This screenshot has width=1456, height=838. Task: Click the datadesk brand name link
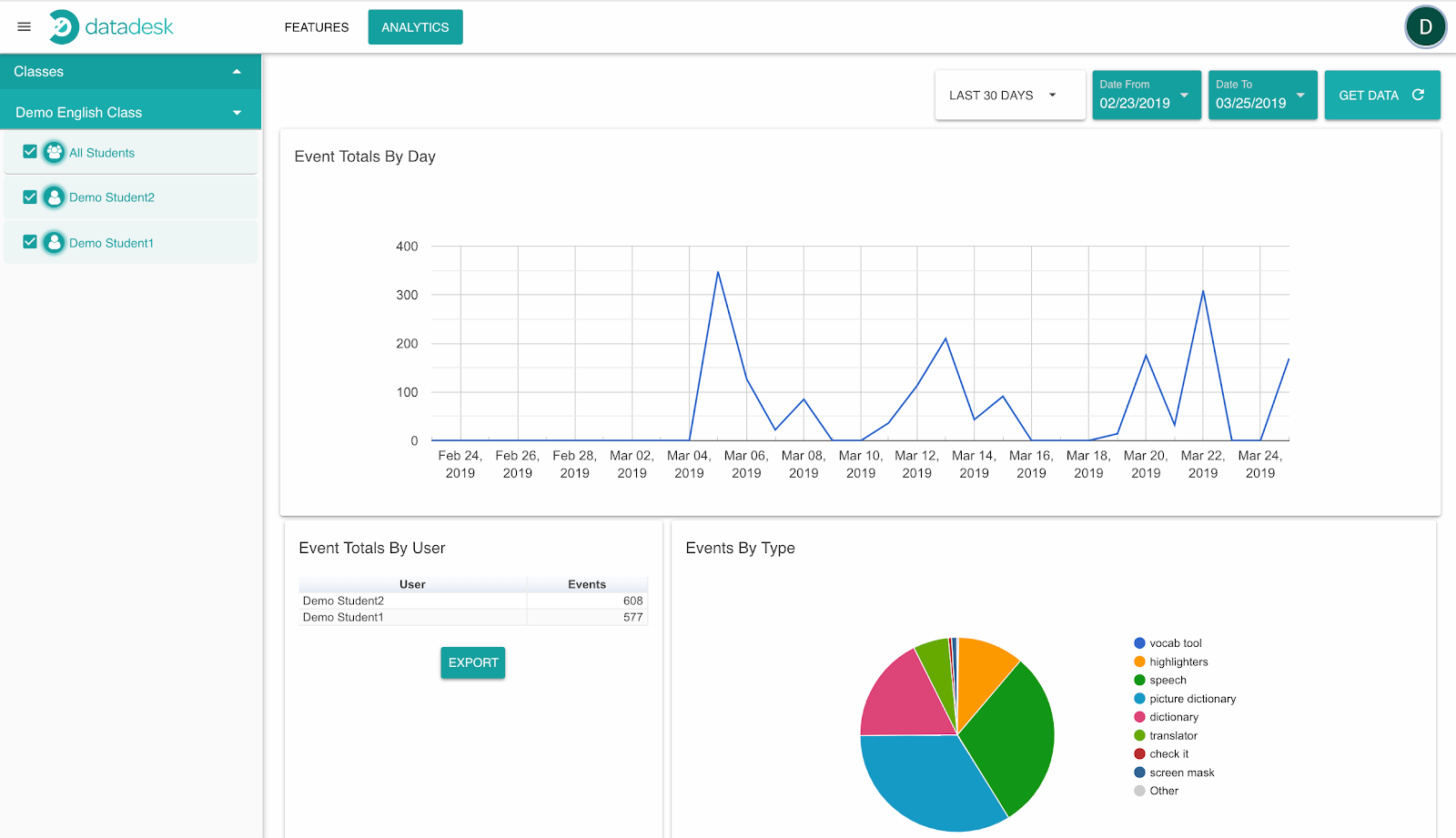[x=129, y=27]
